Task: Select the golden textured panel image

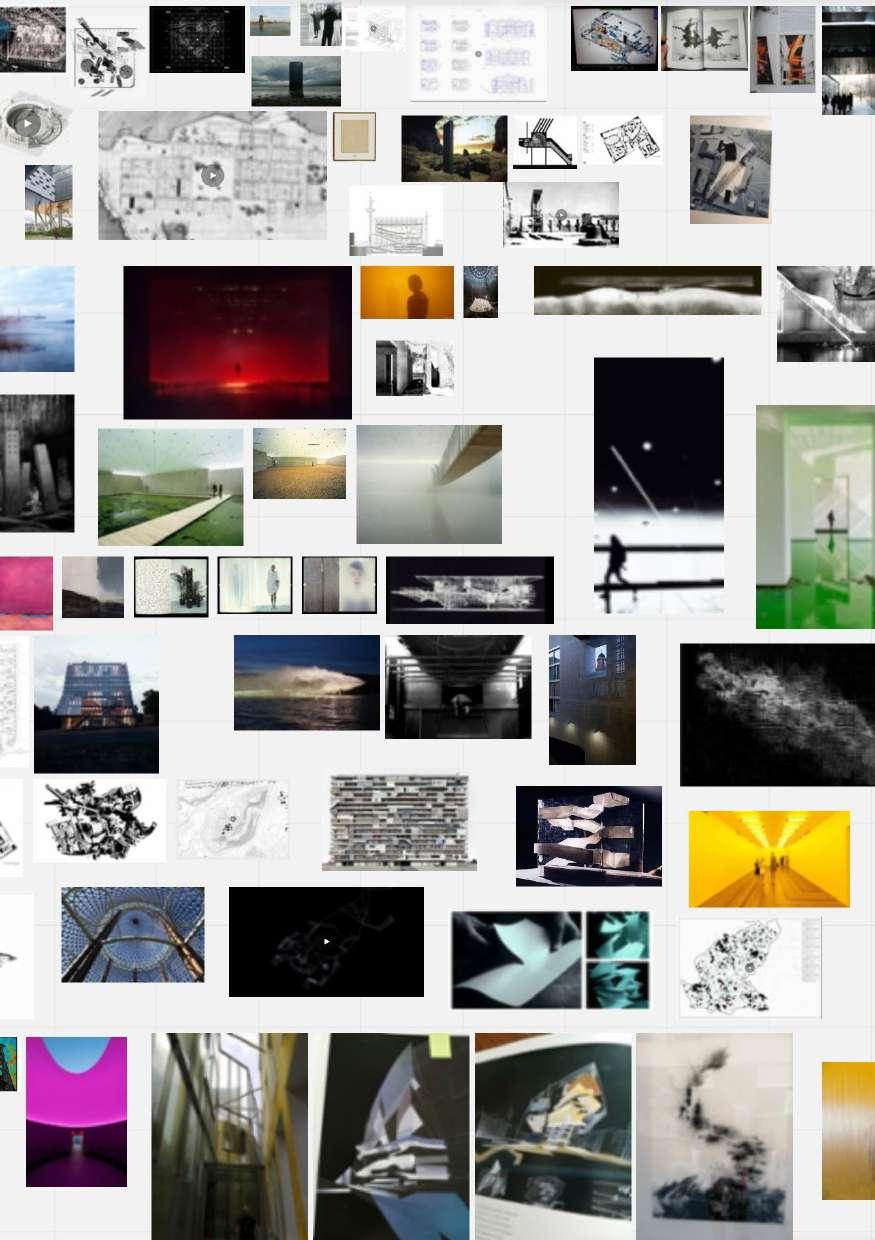Action: pyautogui.click(x=848, y=1131)
